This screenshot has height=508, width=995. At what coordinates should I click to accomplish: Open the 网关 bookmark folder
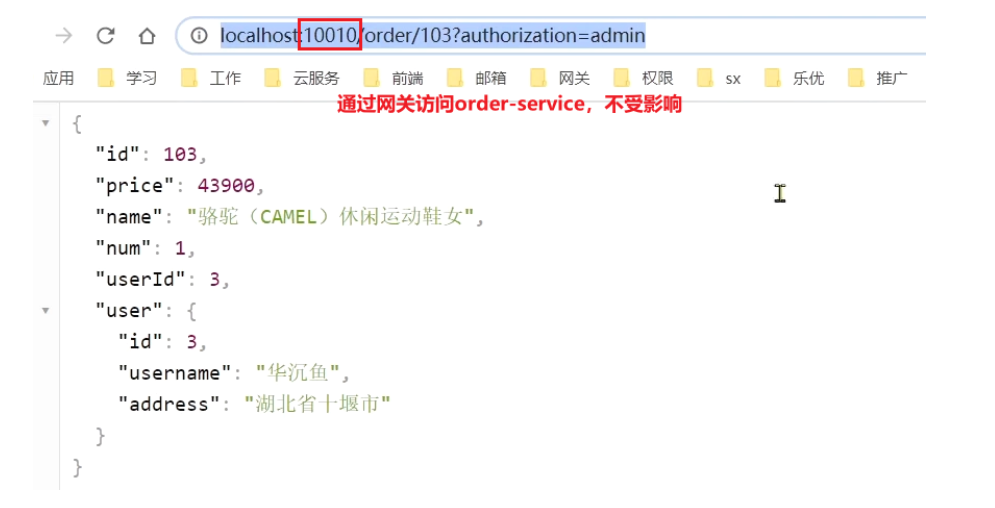pos(560,78)
